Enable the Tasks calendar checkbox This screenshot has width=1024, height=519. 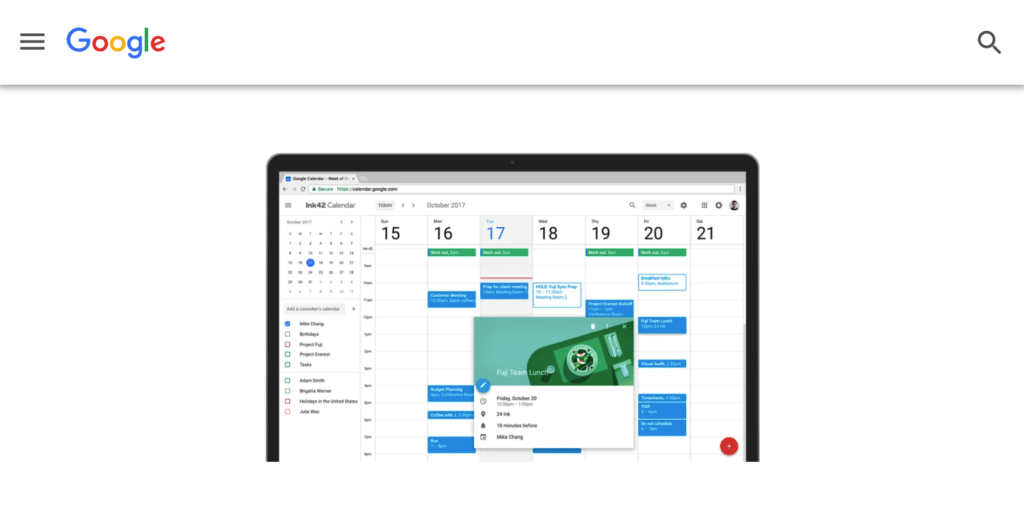(x=287, y=365)
